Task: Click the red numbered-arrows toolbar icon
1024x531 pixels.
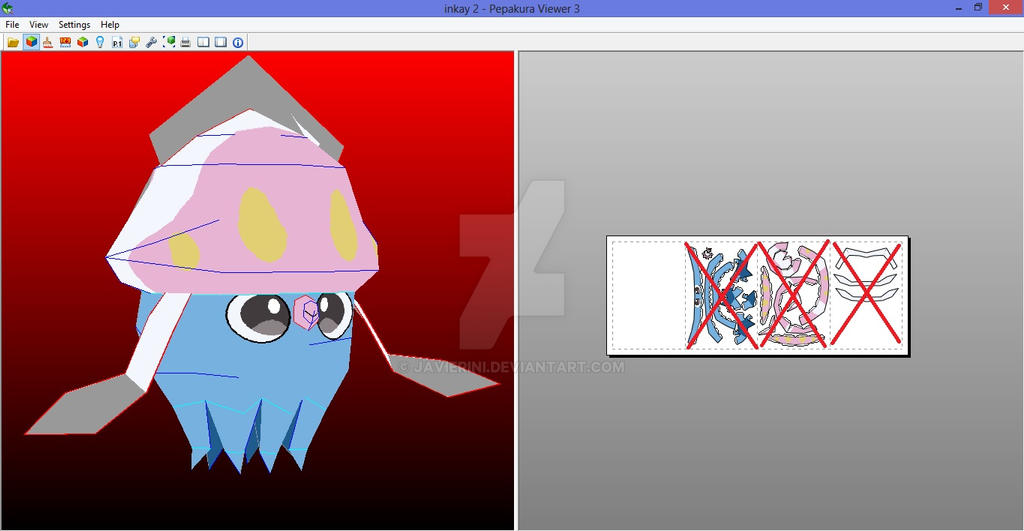Action: coord(65,42)
